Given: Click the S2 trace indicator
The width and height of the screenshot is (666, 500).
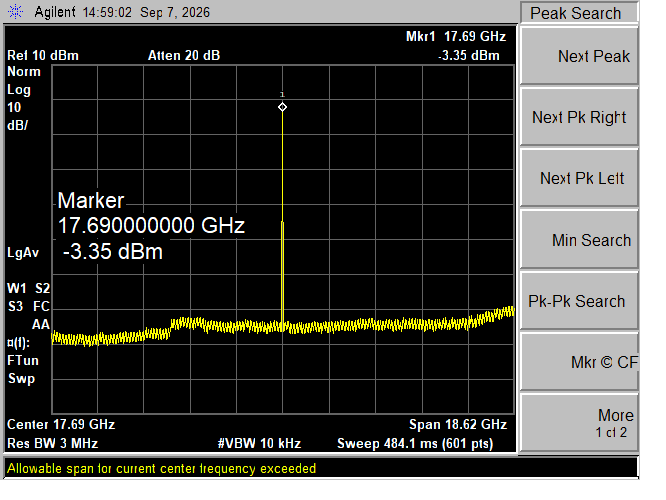Looking at the screenshot, I should [42, 288].
